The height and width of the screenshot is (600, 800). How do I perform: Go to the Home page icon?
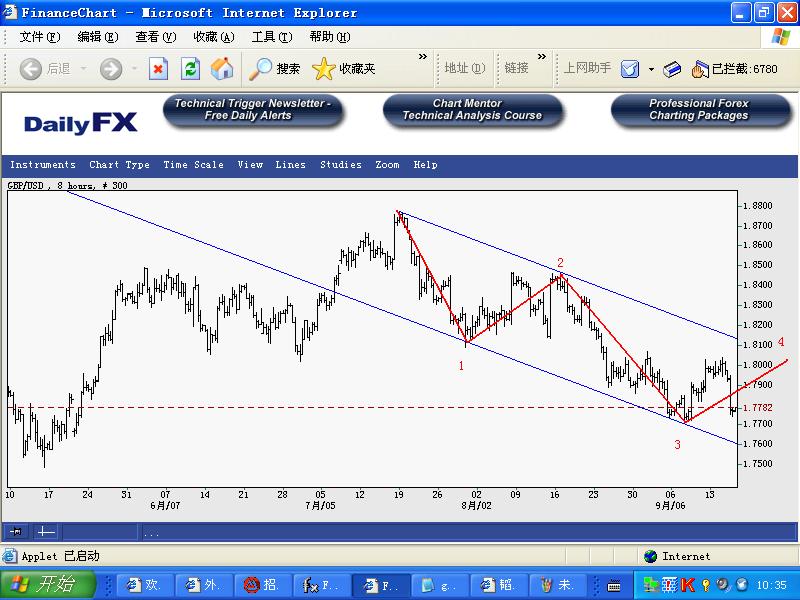222,69
